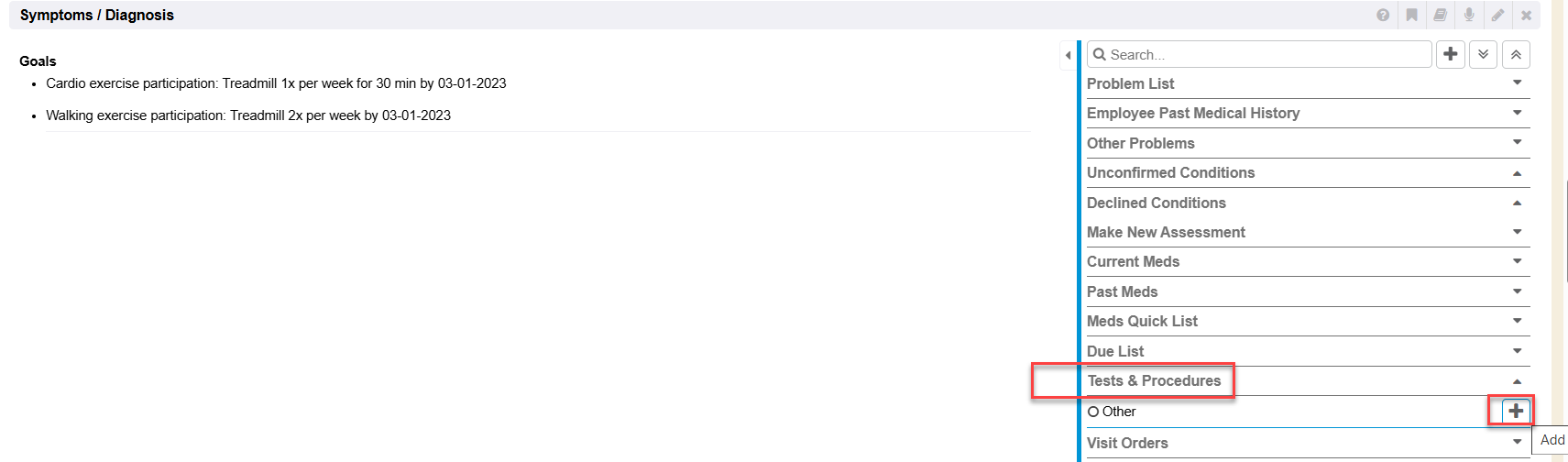This screenshot has width=1568, height=462.
Task: Click the help question mark icon
Action: [1383, 15]
